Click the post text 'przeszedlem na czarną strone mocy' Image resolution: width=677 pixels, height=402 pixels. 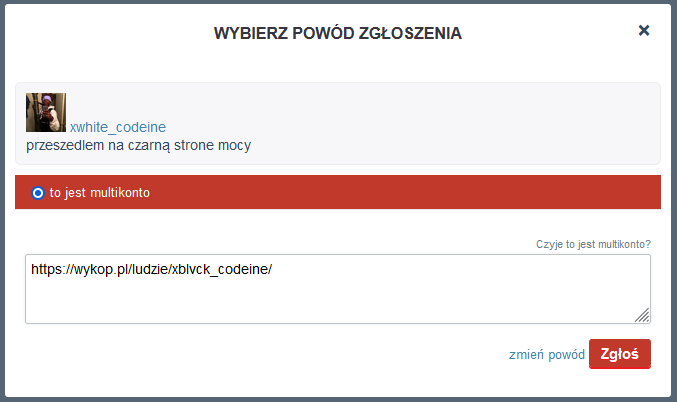(x=138, y=145)
